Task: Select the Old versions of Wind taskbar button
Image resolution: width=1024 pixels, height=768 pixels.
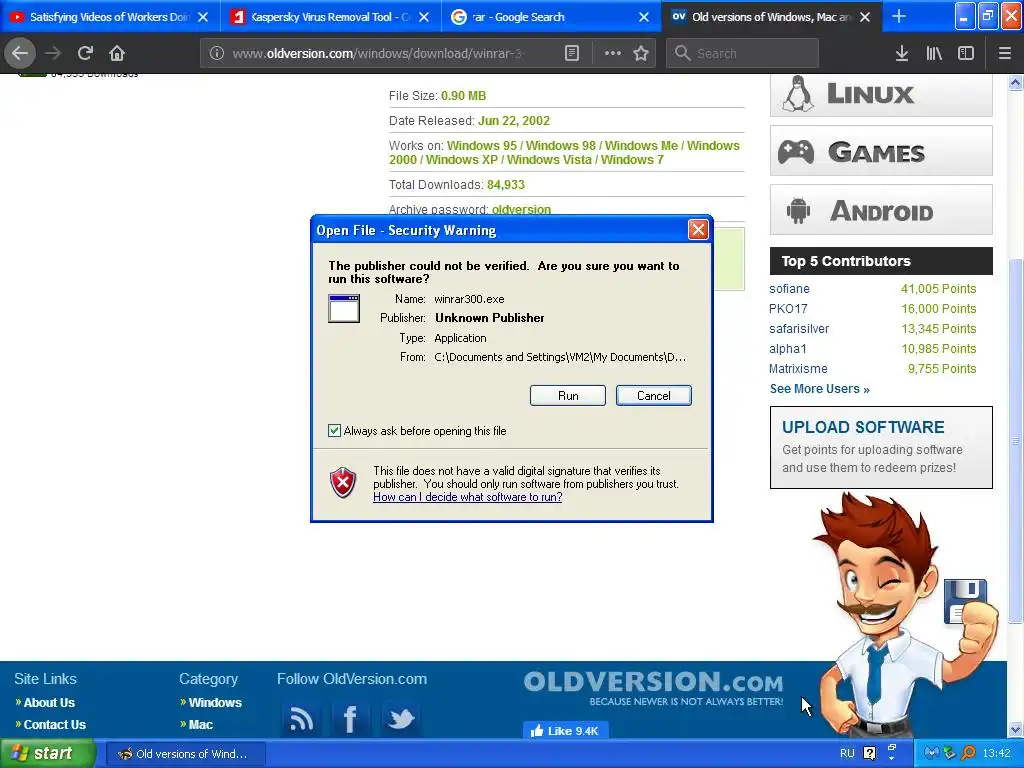Action: 185,754
